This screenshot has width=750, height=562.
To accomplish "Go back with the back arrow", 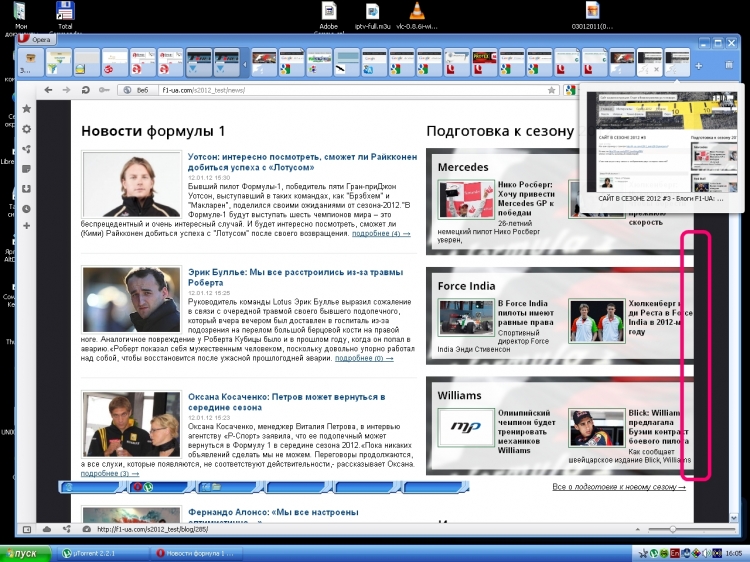I will [x=48, y=89].
